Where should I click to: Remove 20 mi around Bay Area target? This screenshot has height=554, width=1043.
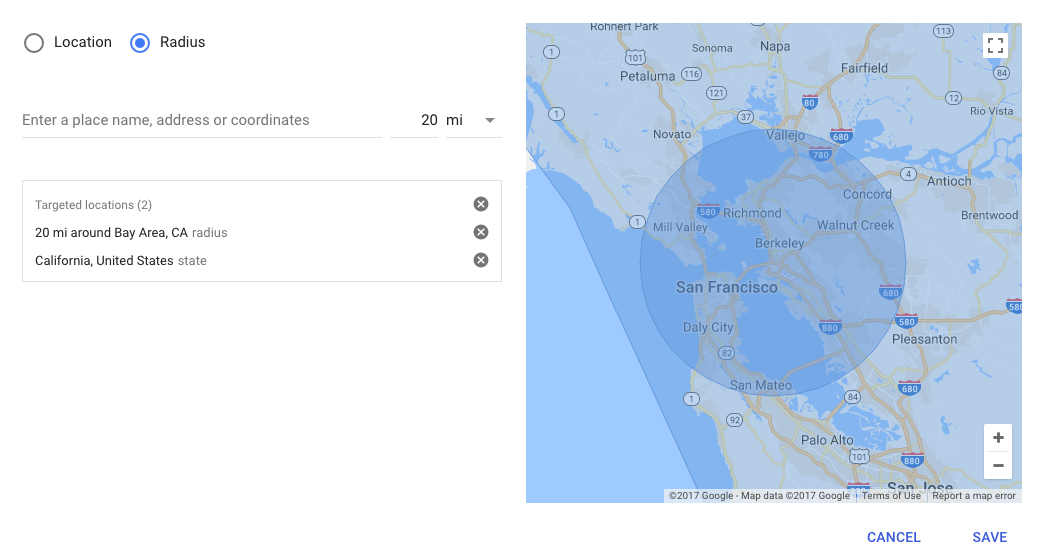pos(481,232)
